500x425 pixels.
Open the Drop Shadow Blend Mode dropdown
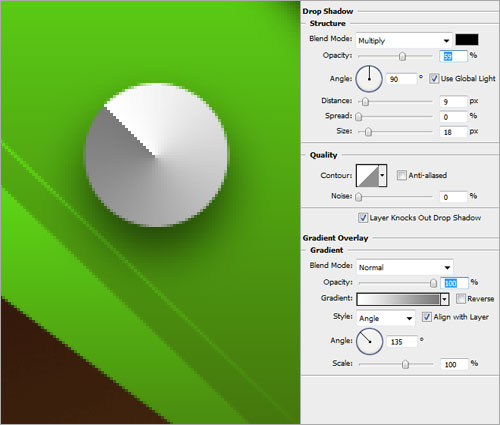(x=404, y=41)
